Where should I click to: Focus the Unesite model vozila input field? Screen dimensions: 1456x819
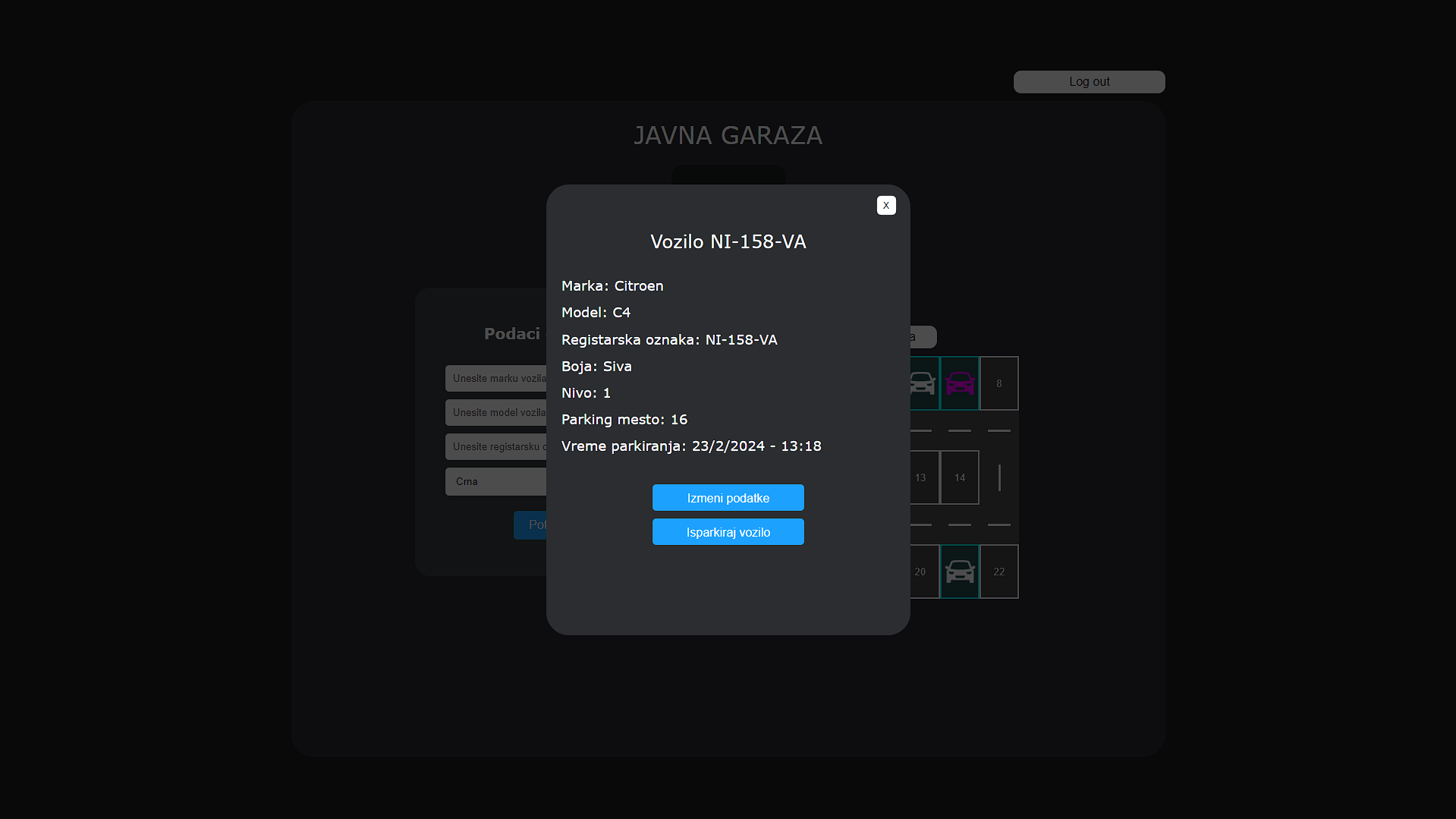point(496,413)
